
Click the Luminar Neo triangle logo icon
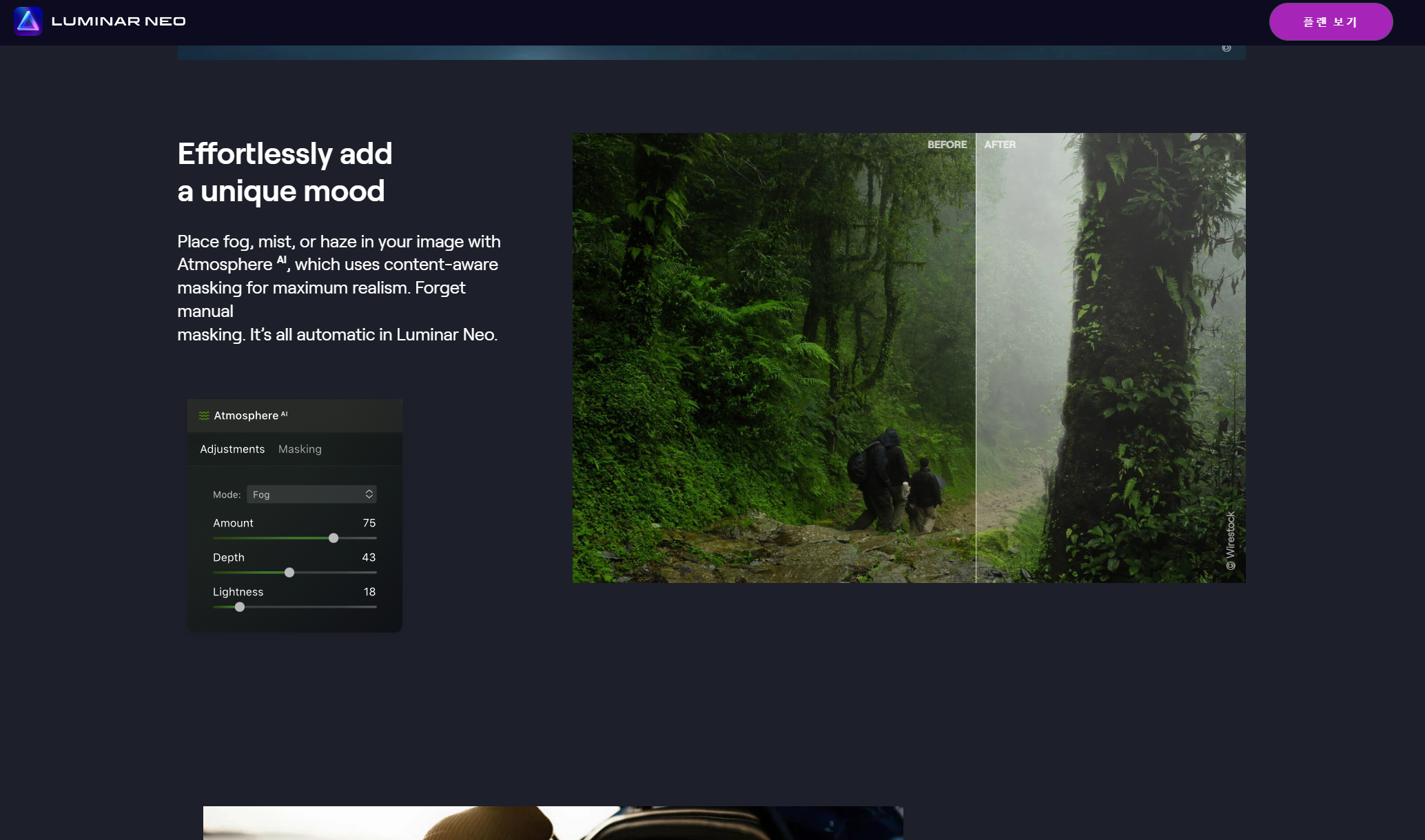[28, 21]
